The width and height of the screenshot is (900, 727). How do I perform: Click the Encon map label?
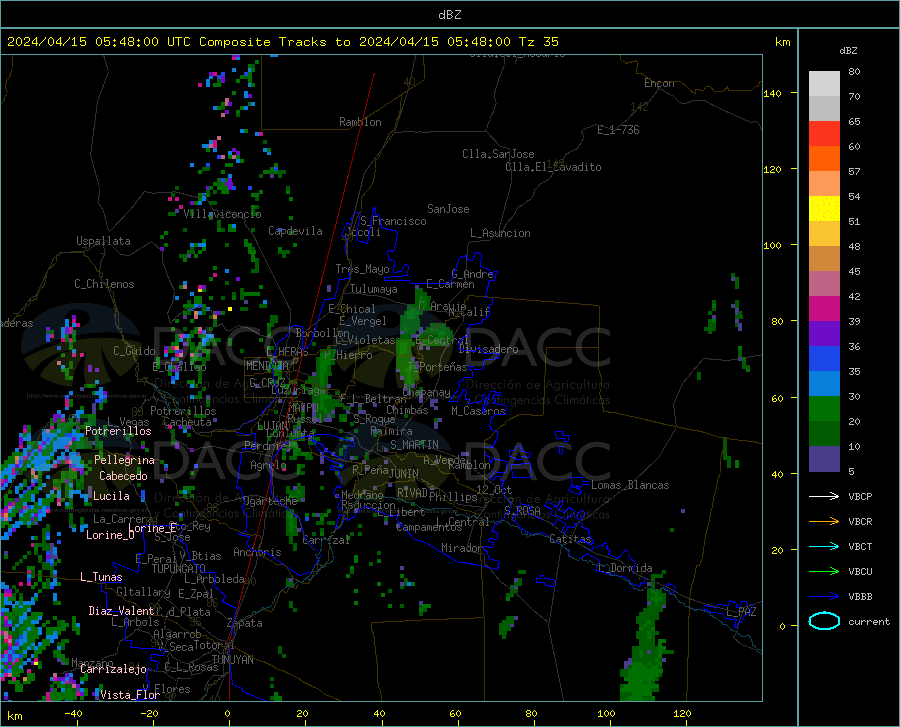click(x=659, y=83)
